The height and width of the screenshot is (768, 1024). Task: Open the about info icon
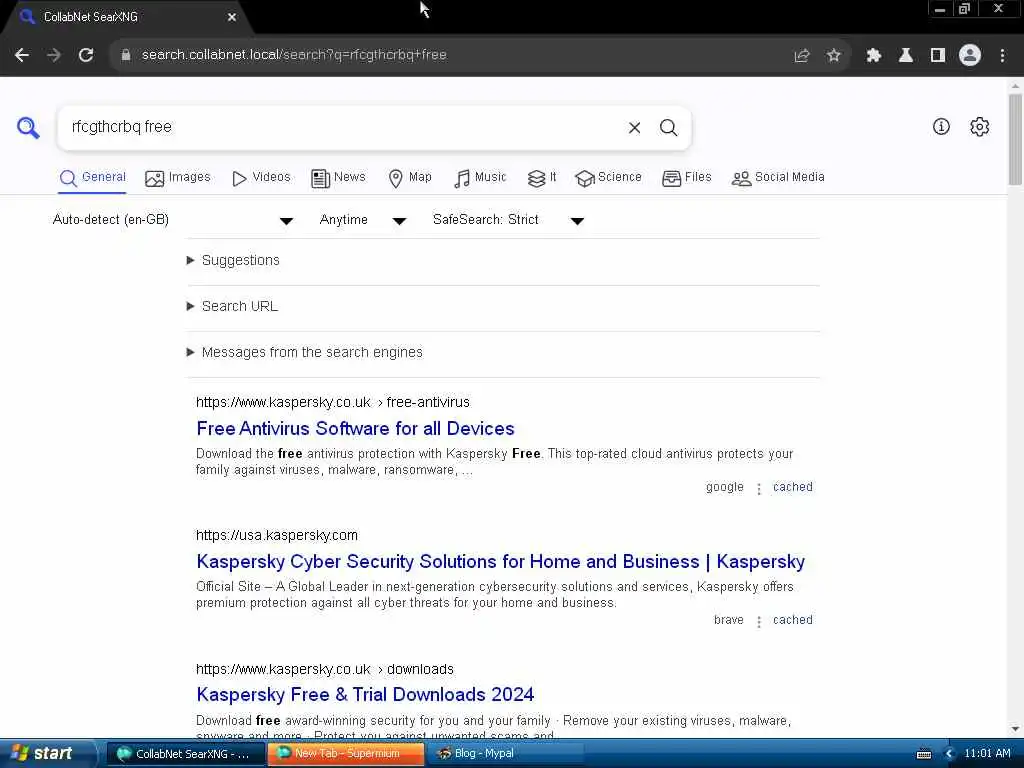click(941, 127)
